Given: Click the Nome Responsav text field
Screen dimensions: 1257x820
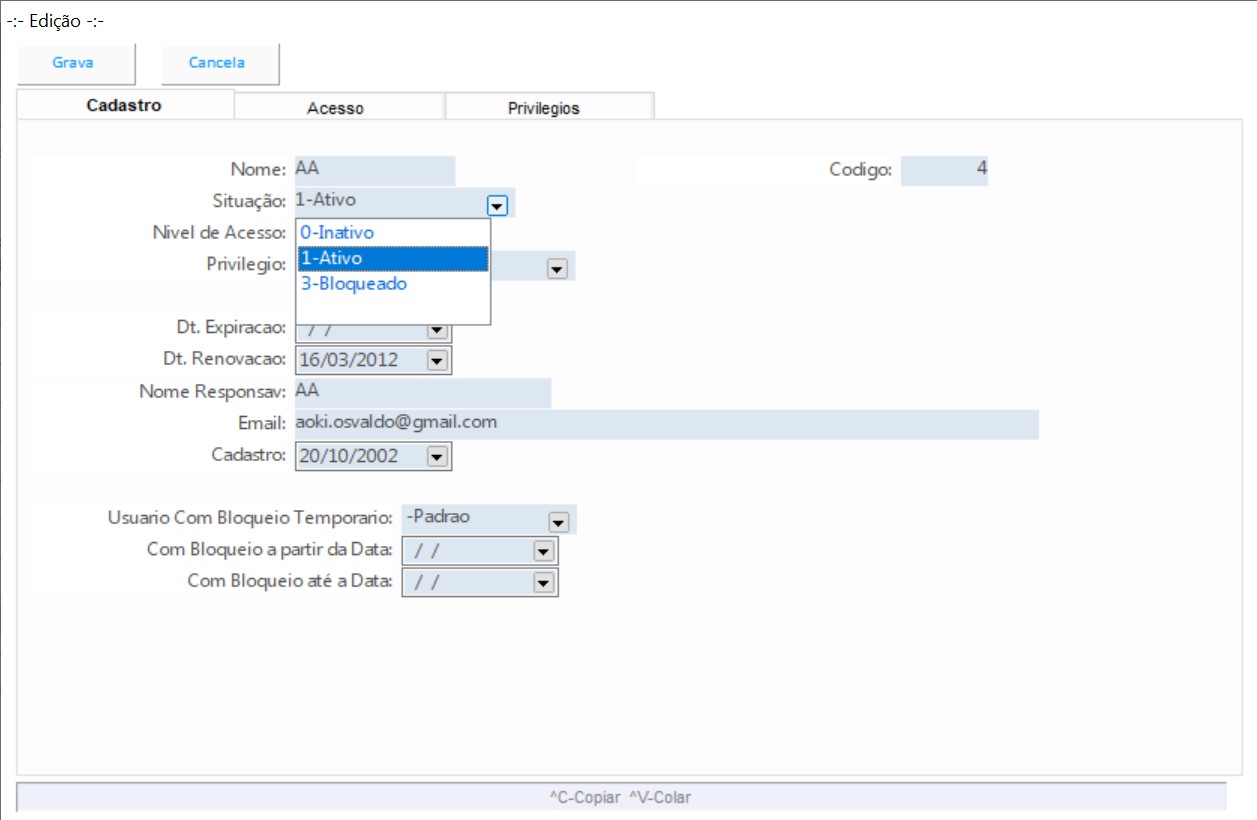Looking at the screenshot, I should (x=422, y=393).
